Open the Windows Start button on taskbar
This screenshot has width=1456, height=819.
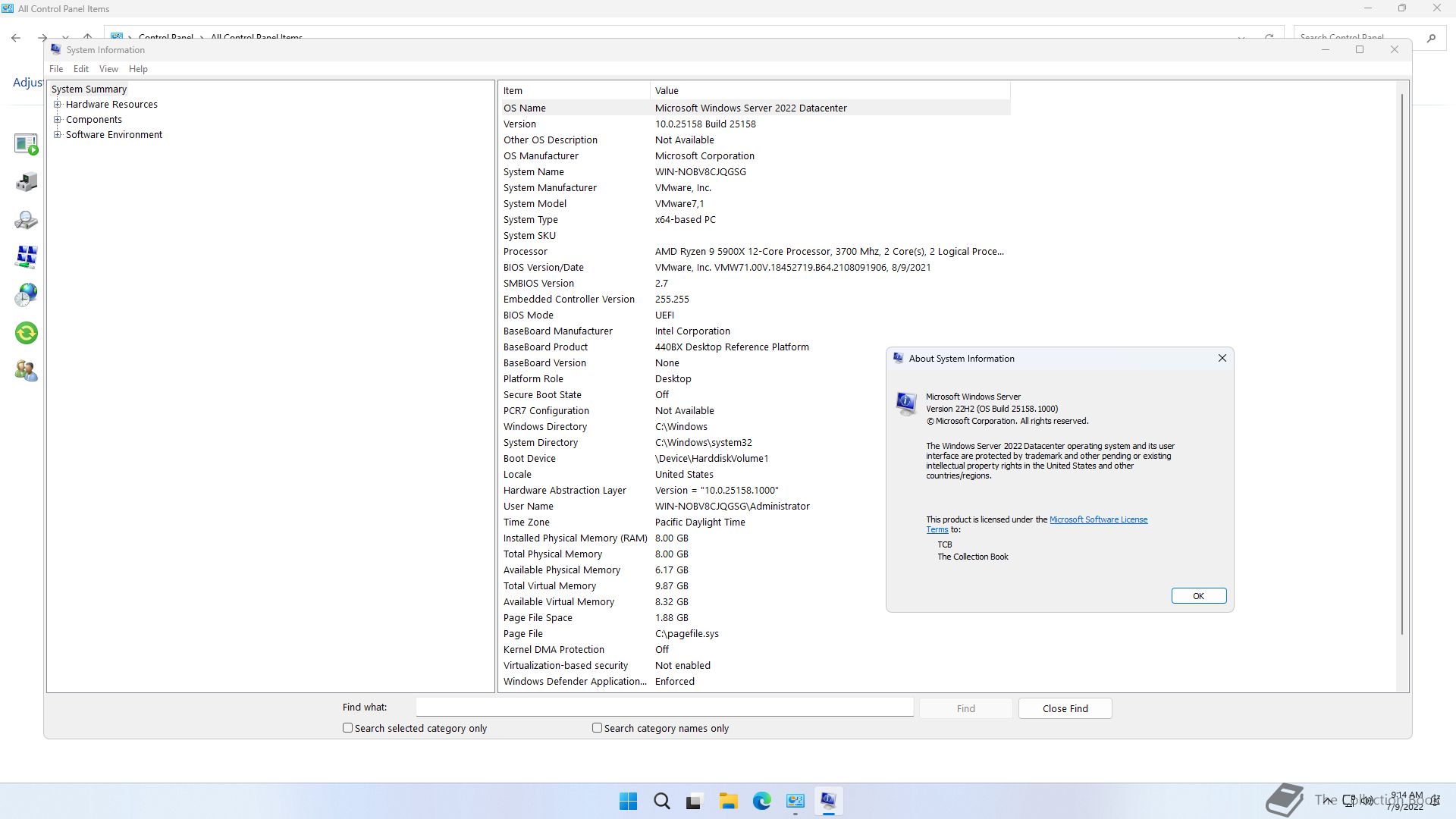pyautogui.click(x=628, y=801)
